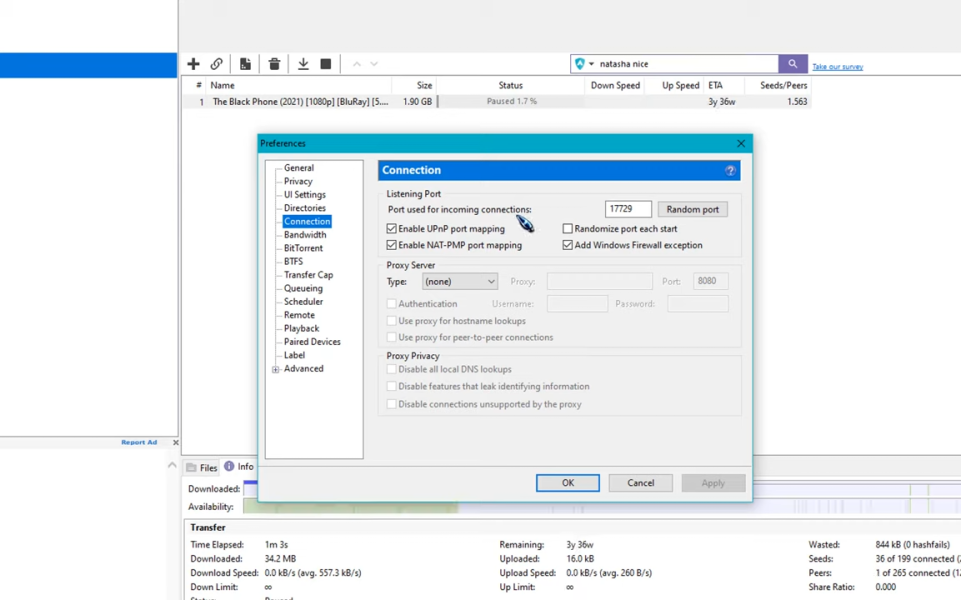Check Disable features that leak identifying information

tap(392, 387)
